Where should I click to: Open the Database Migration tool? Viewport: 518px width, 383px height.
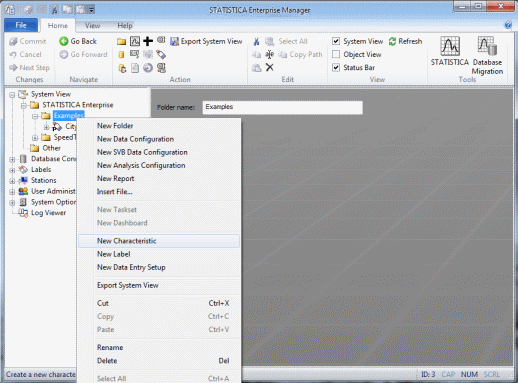487,55
